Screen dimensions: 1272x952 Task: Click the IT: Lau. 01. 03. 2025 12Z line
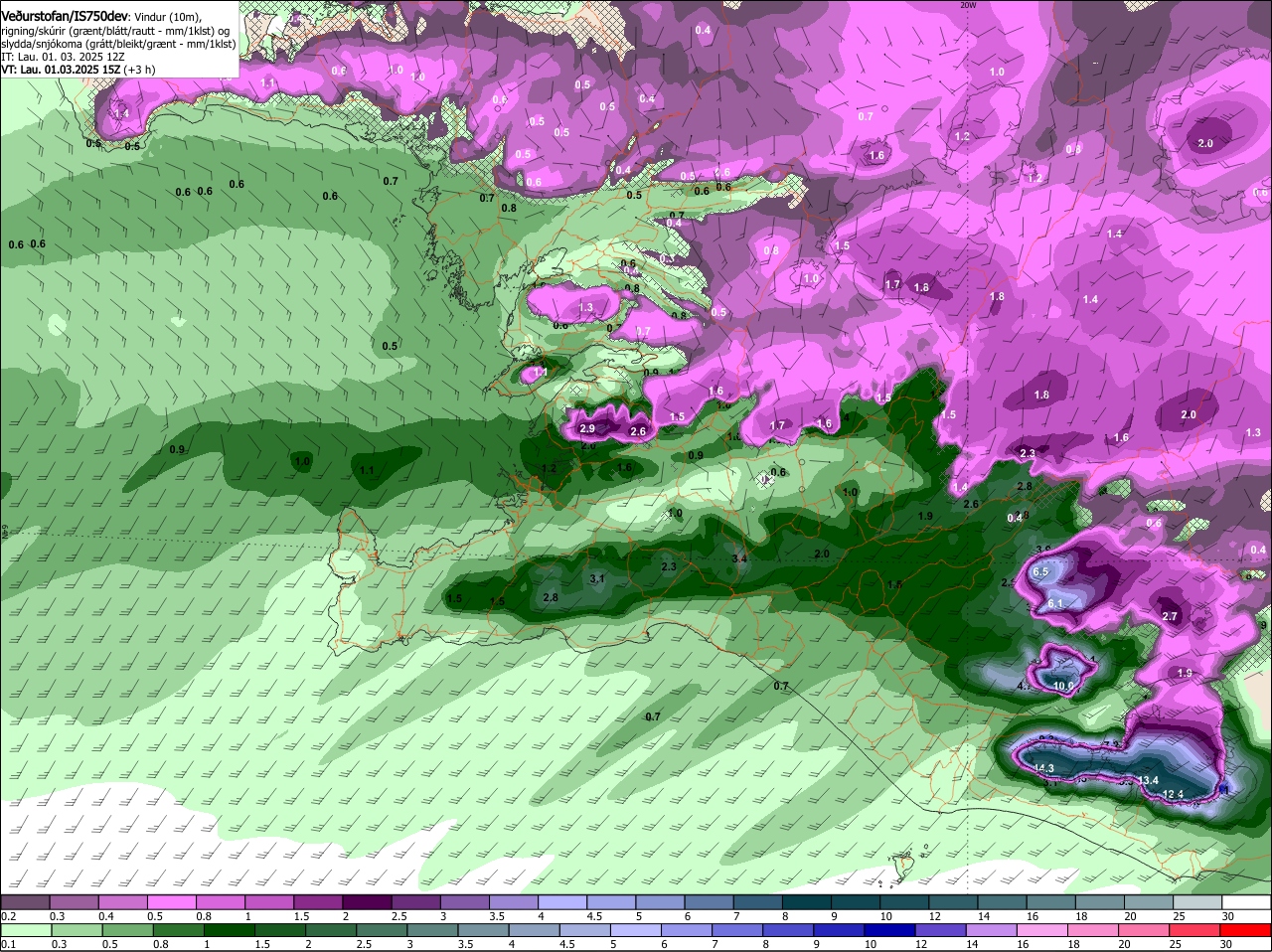pyautogui.click(x=63, y=58)
